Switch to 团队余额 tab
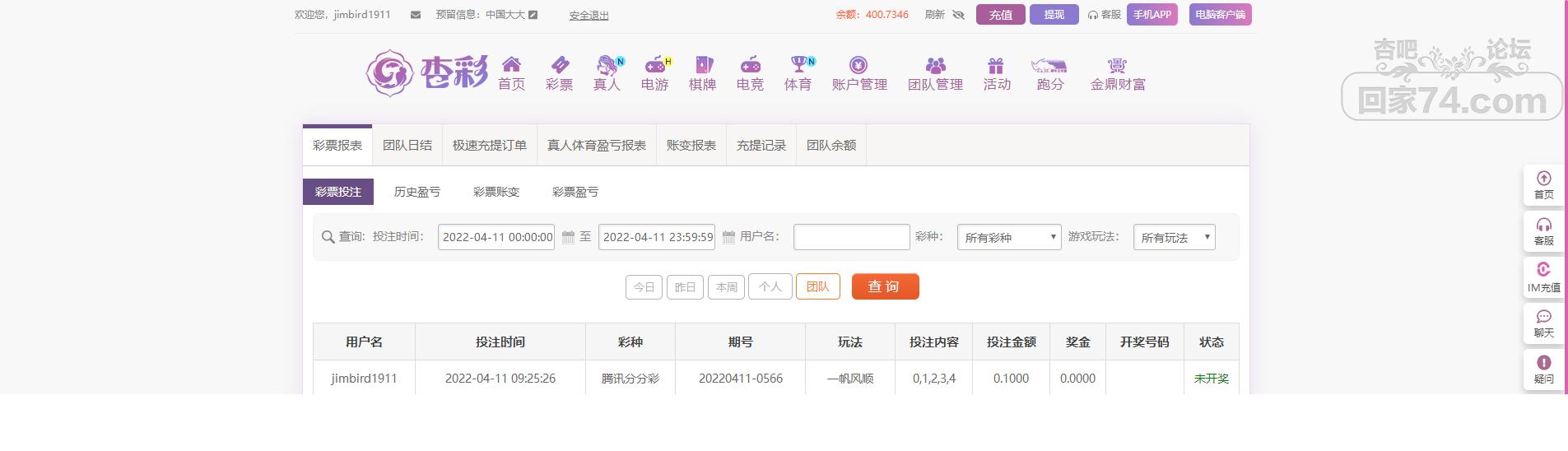This screenshot has width=1568, height=451. coord(831,146)
